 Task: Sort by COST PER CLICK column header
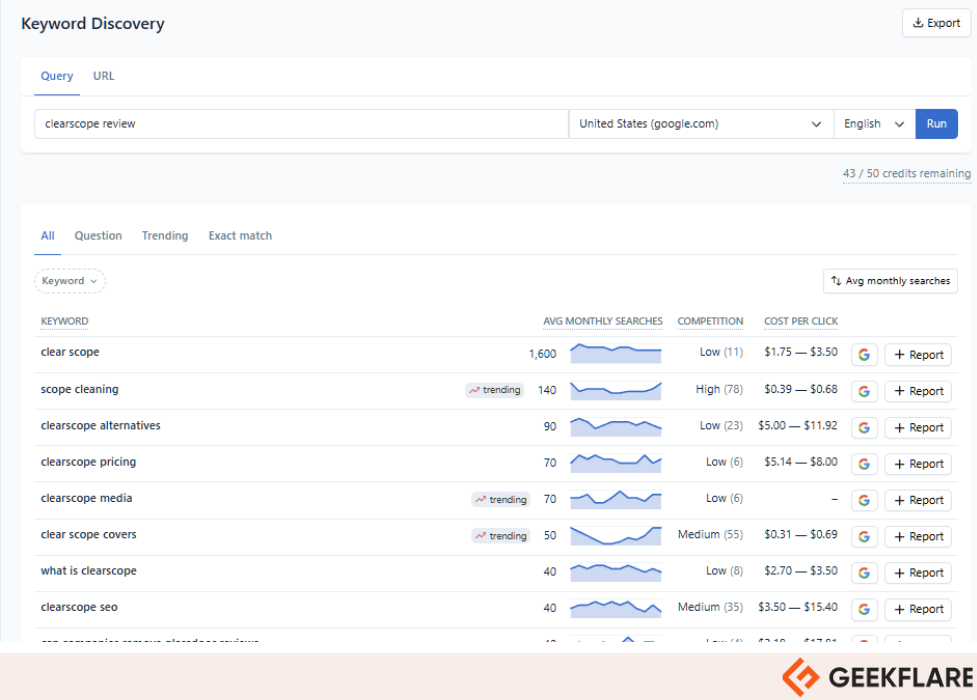[801, 321]
